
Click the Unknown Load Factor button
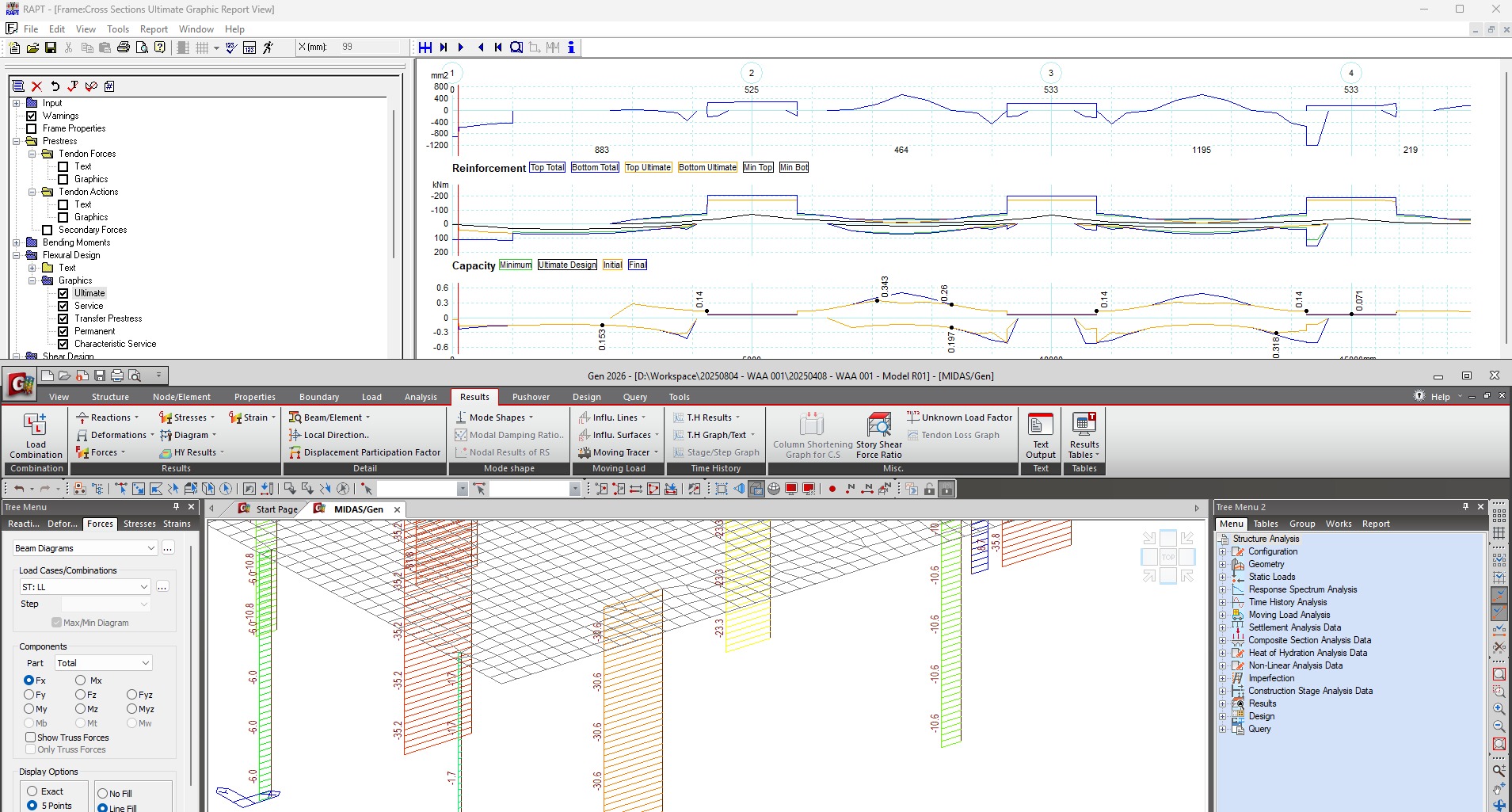pos(959,417)
